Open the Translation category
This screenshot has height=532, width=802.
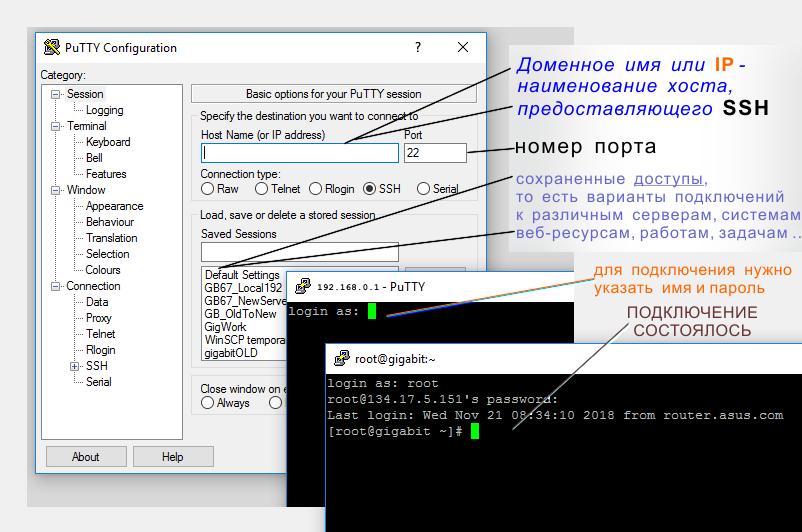point(112,238)
